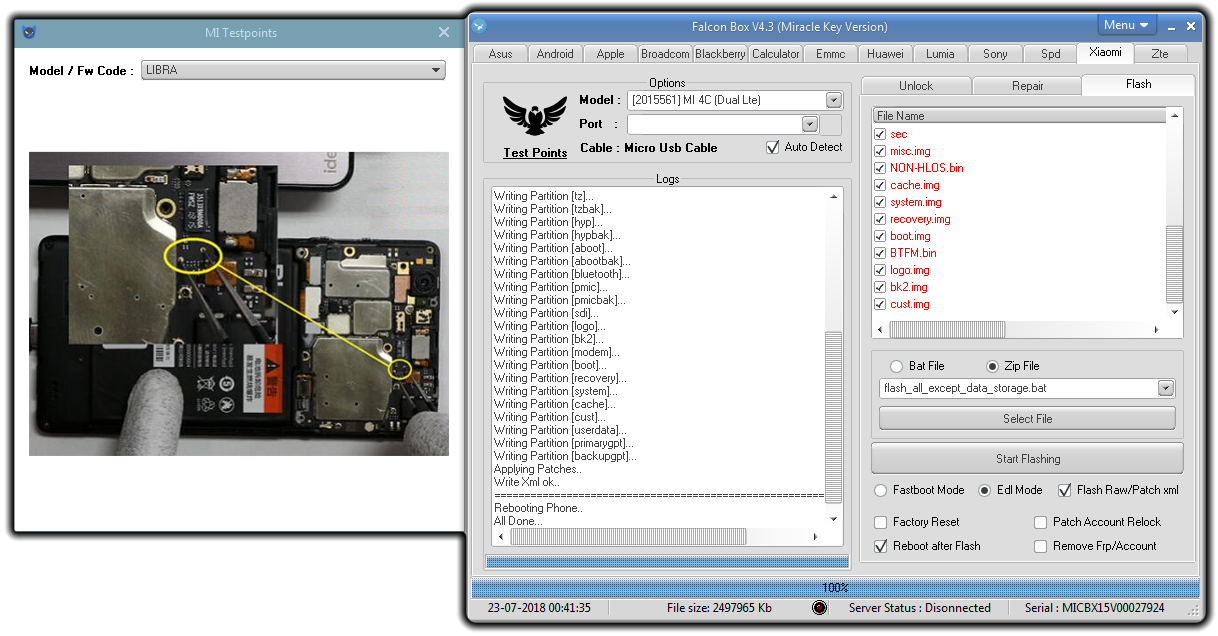
Task: Uncheck the bk2.img checkbox
Action: click(x=880, y=287)
